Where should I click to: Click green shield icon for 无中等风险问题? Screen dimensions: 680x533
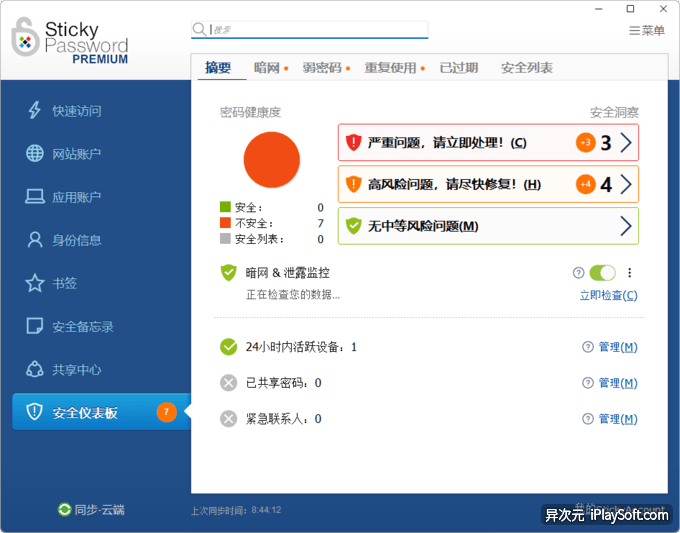353,226
